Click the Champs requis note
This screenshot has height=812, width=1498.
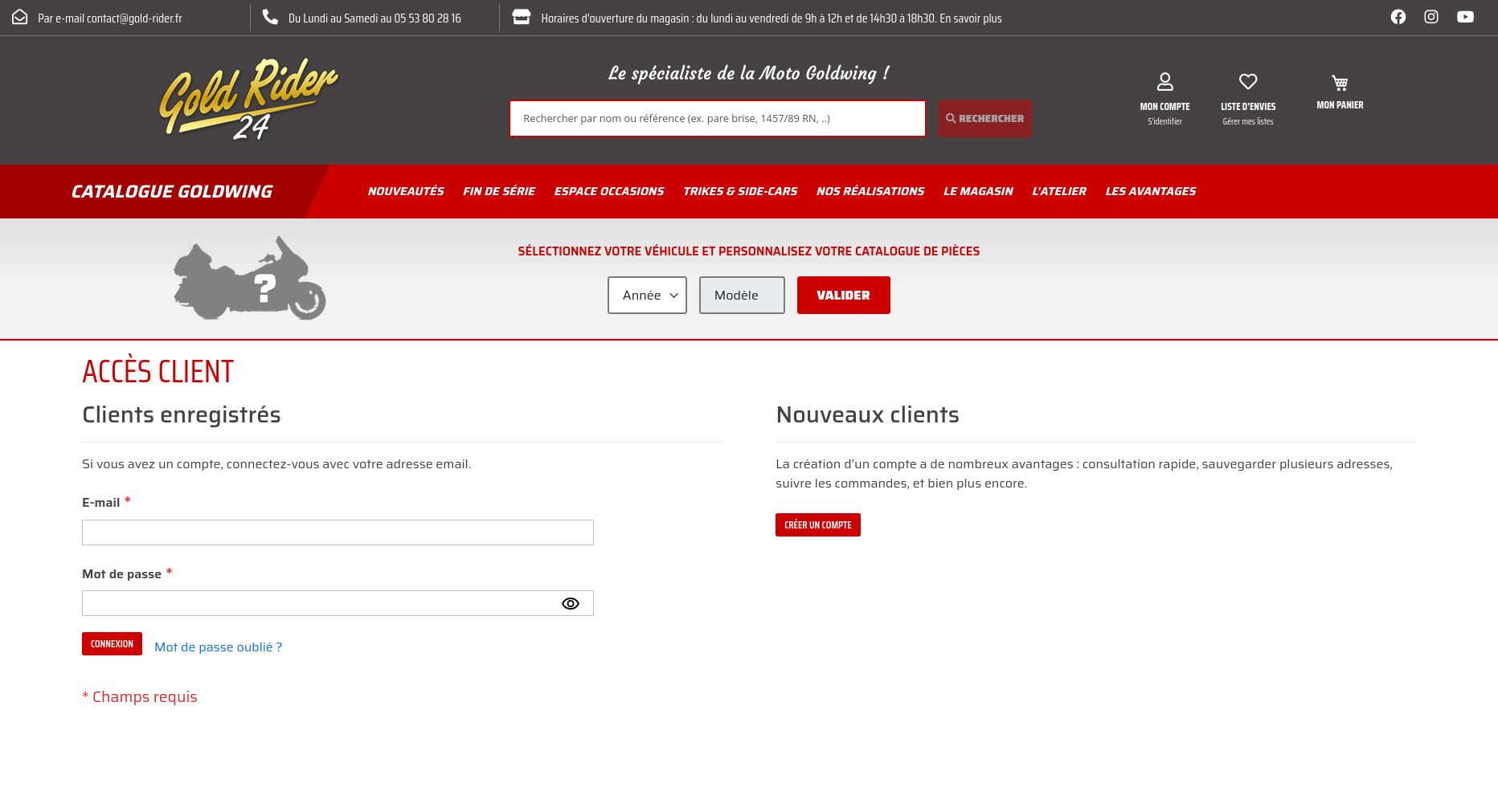pos(140,697)
